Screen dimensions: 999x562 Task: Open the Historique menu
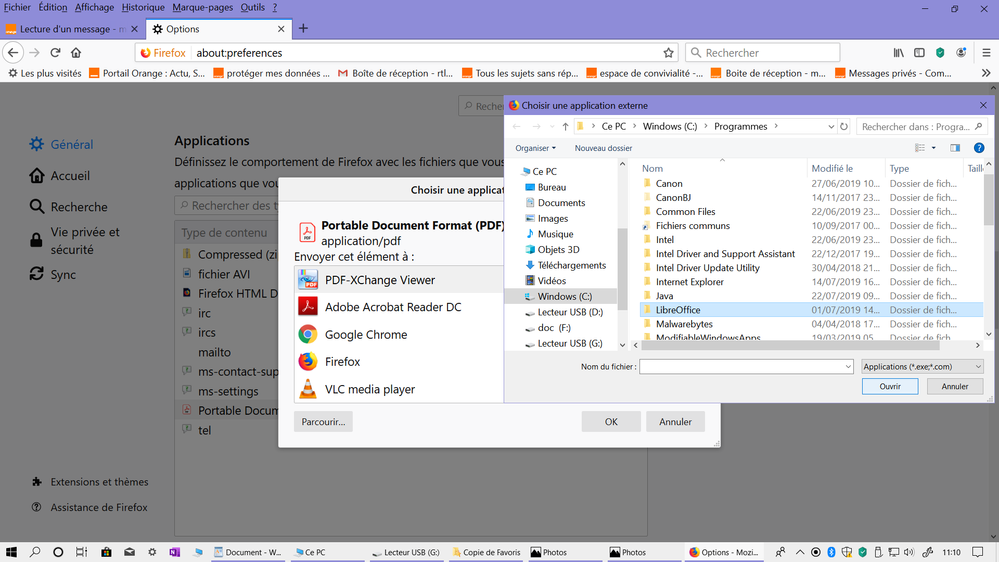pyautogui.click(x=143, y=7)
